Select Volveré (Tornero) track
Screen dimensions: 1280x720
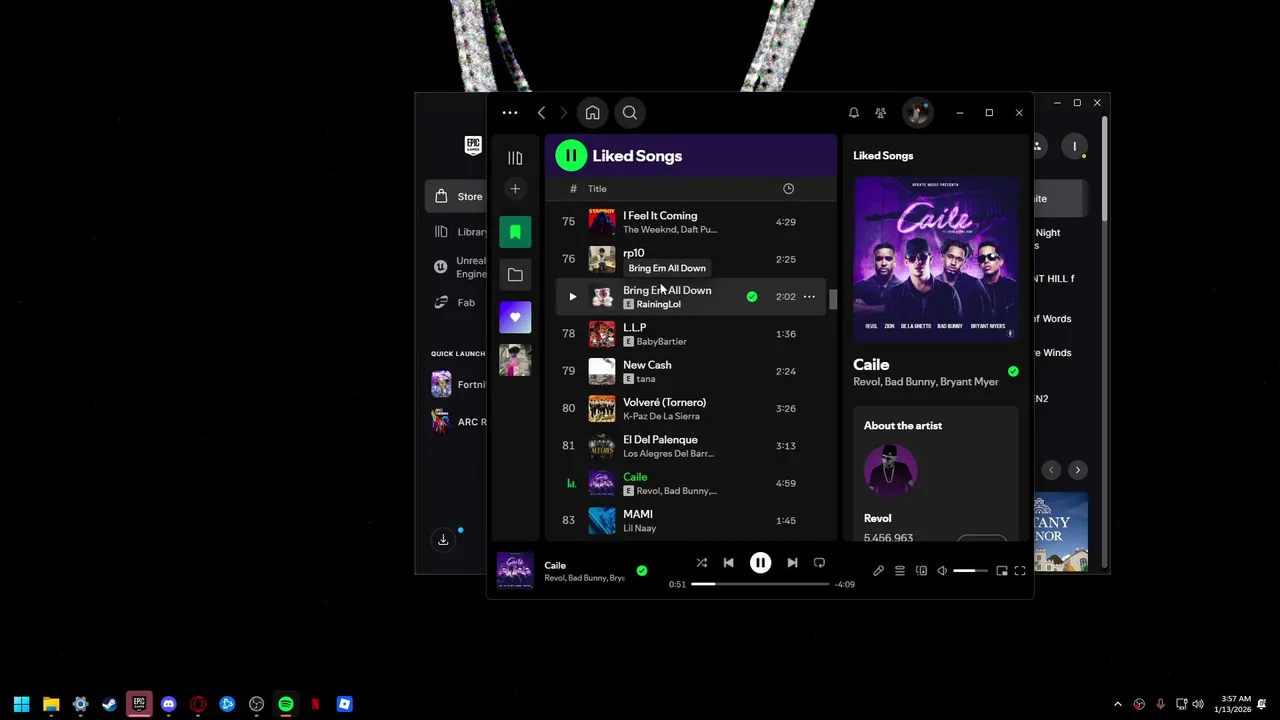point(690,408)
